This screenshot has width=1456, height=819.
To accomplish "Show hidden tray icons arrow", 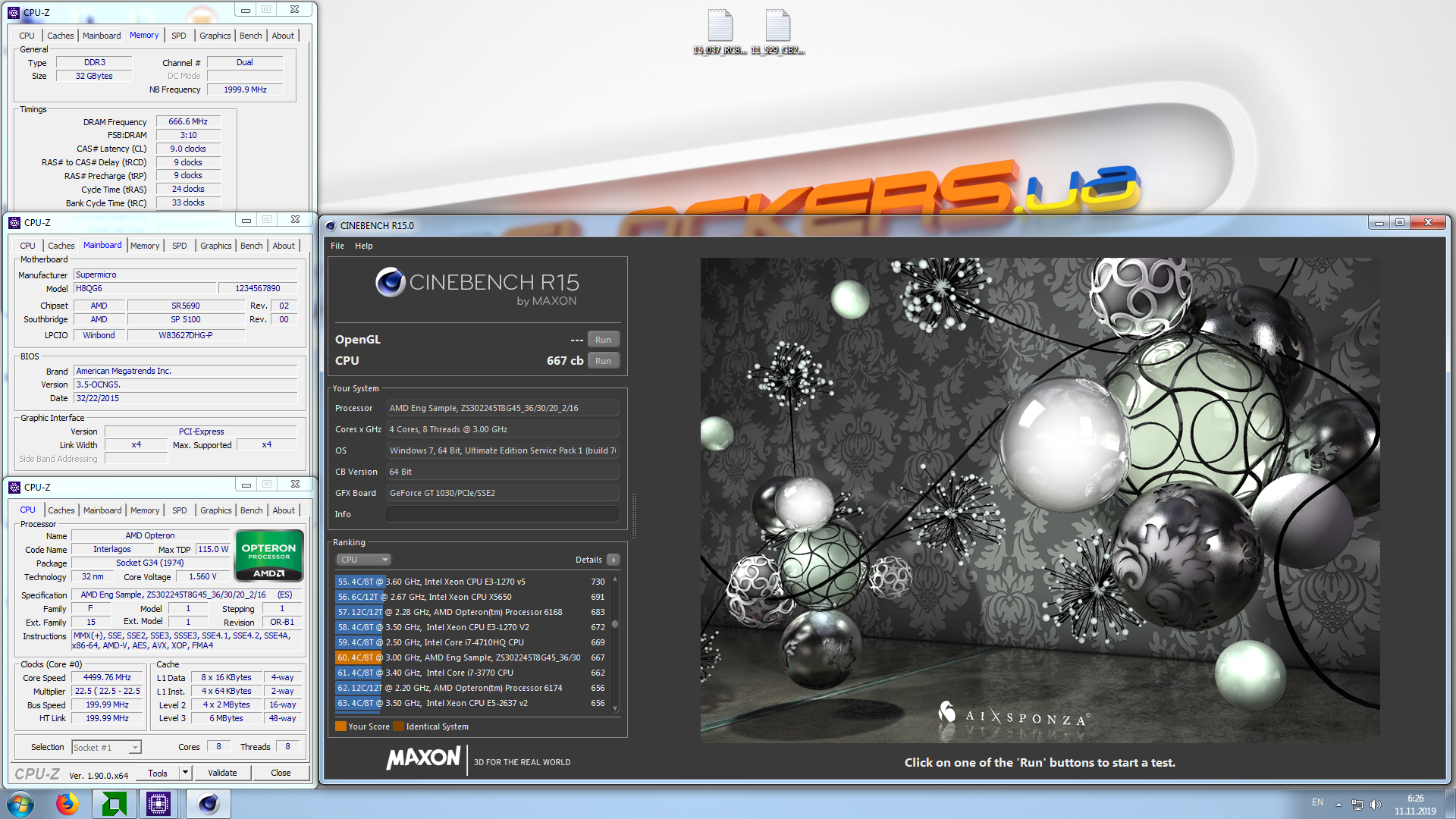I will coord(1338,805).
